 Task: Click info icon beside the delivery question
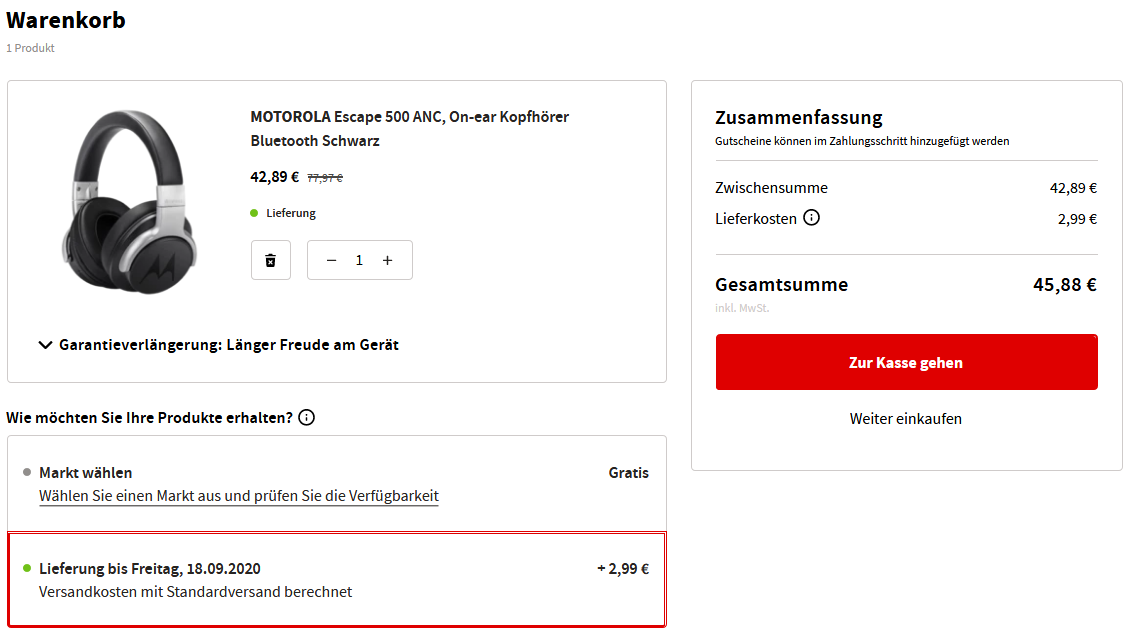(307, 417)
